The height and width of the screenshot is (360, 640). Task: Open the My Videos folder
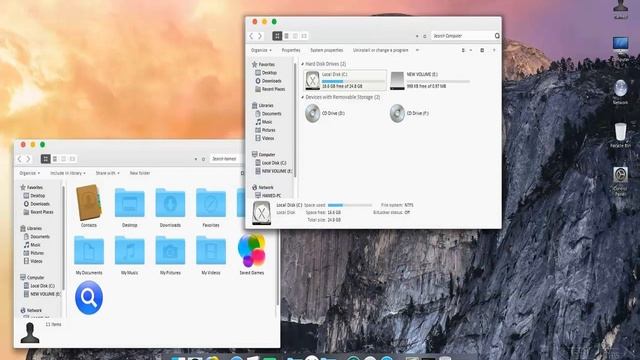tap(211, 250)
